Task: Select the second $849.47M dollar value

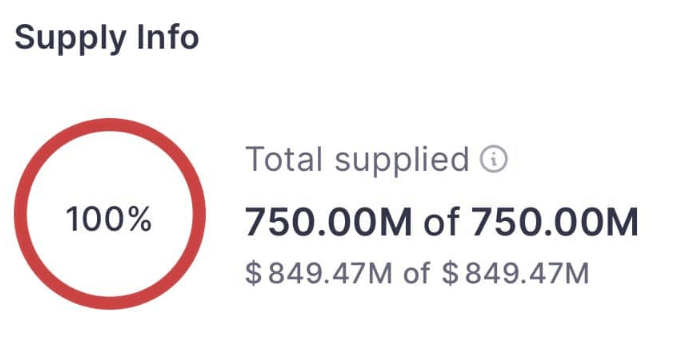Action: [516, 273]
